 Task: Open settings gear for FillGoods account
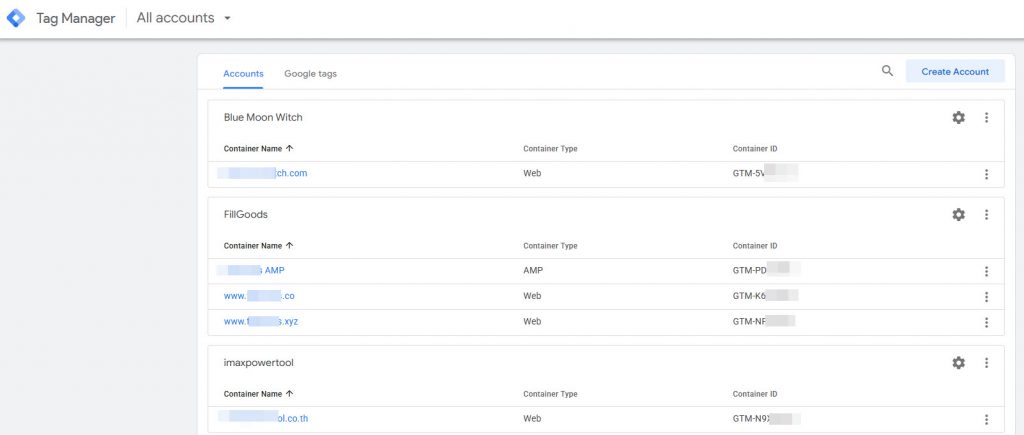(958, 214)
